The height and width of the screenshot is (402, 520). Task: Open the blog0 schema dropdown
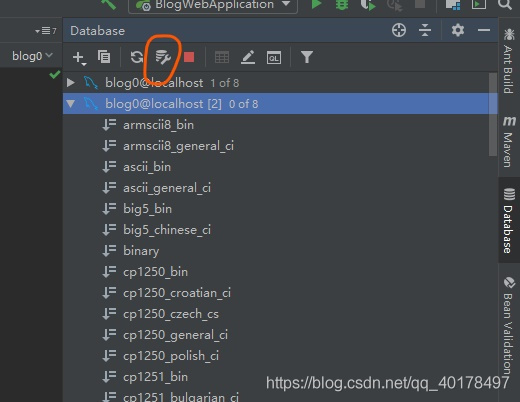(32, 56)
